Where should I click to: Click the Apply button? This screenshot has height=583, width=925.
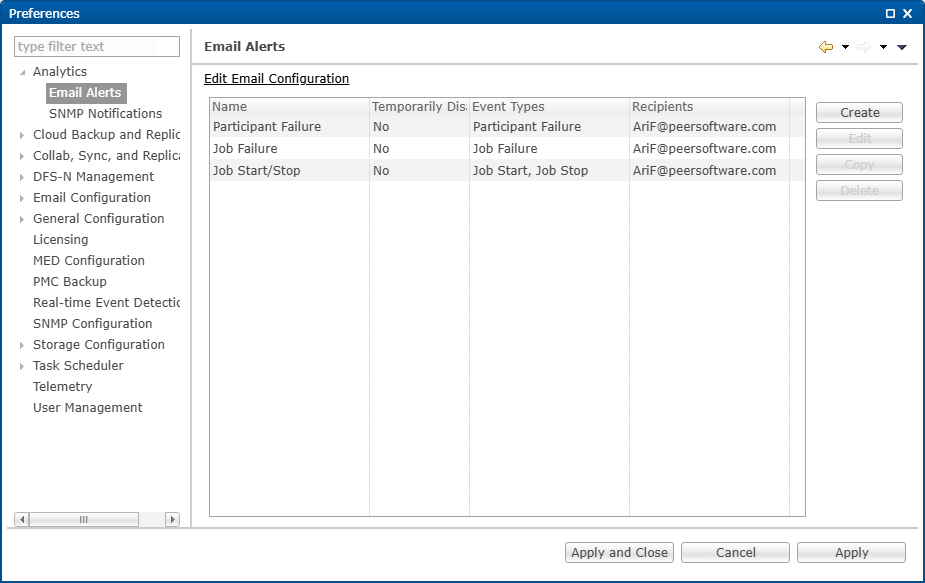(851, 552)
